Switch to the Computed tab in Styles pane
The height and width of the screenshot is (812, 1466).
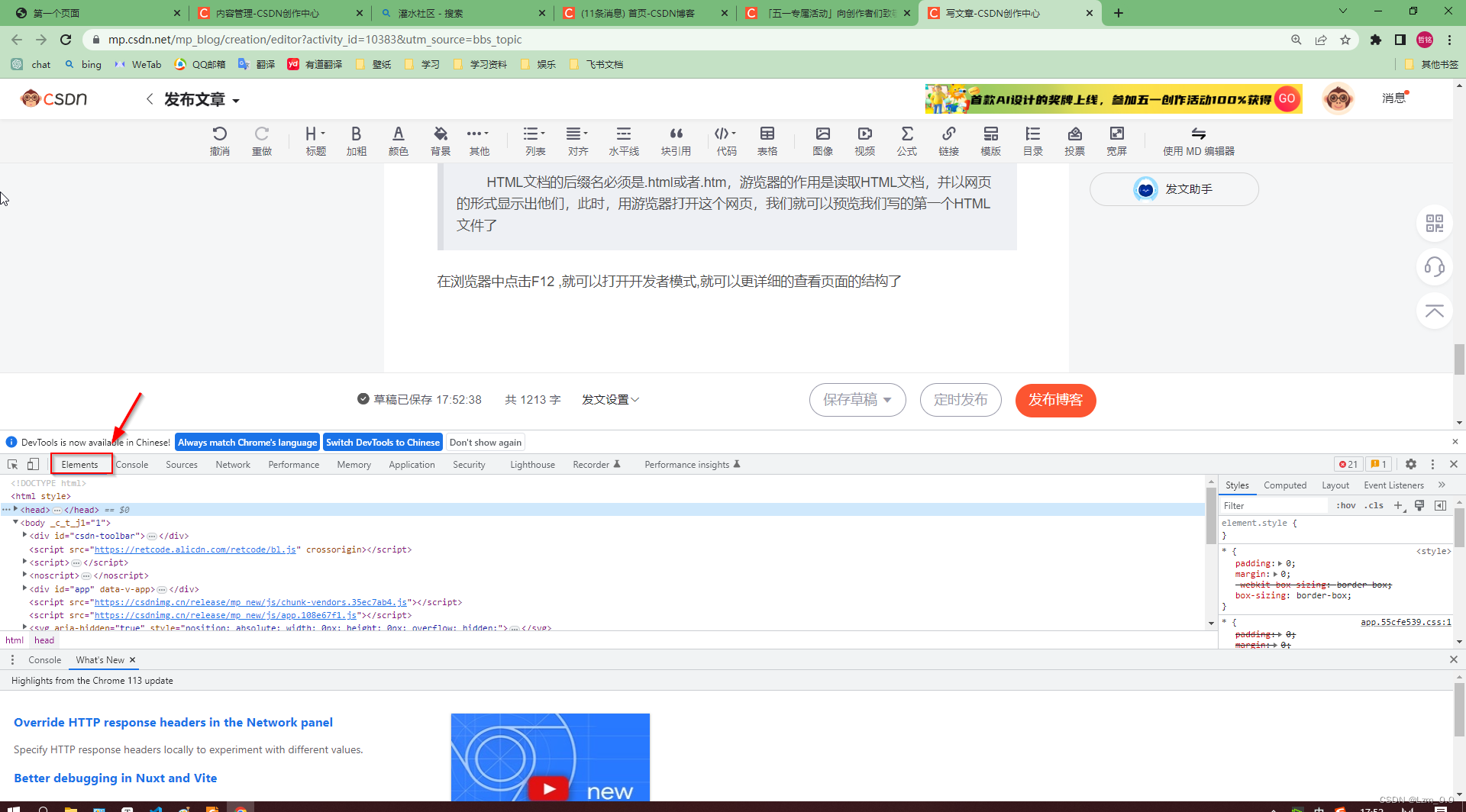click(x=1285, y=485)
